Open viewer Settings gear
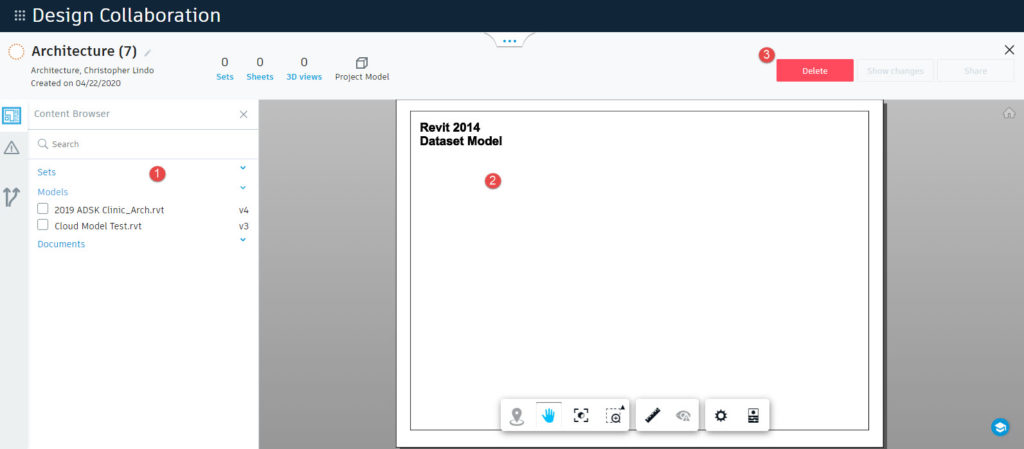Screen dimensions: 1024x449 click(x=721, y=416)
